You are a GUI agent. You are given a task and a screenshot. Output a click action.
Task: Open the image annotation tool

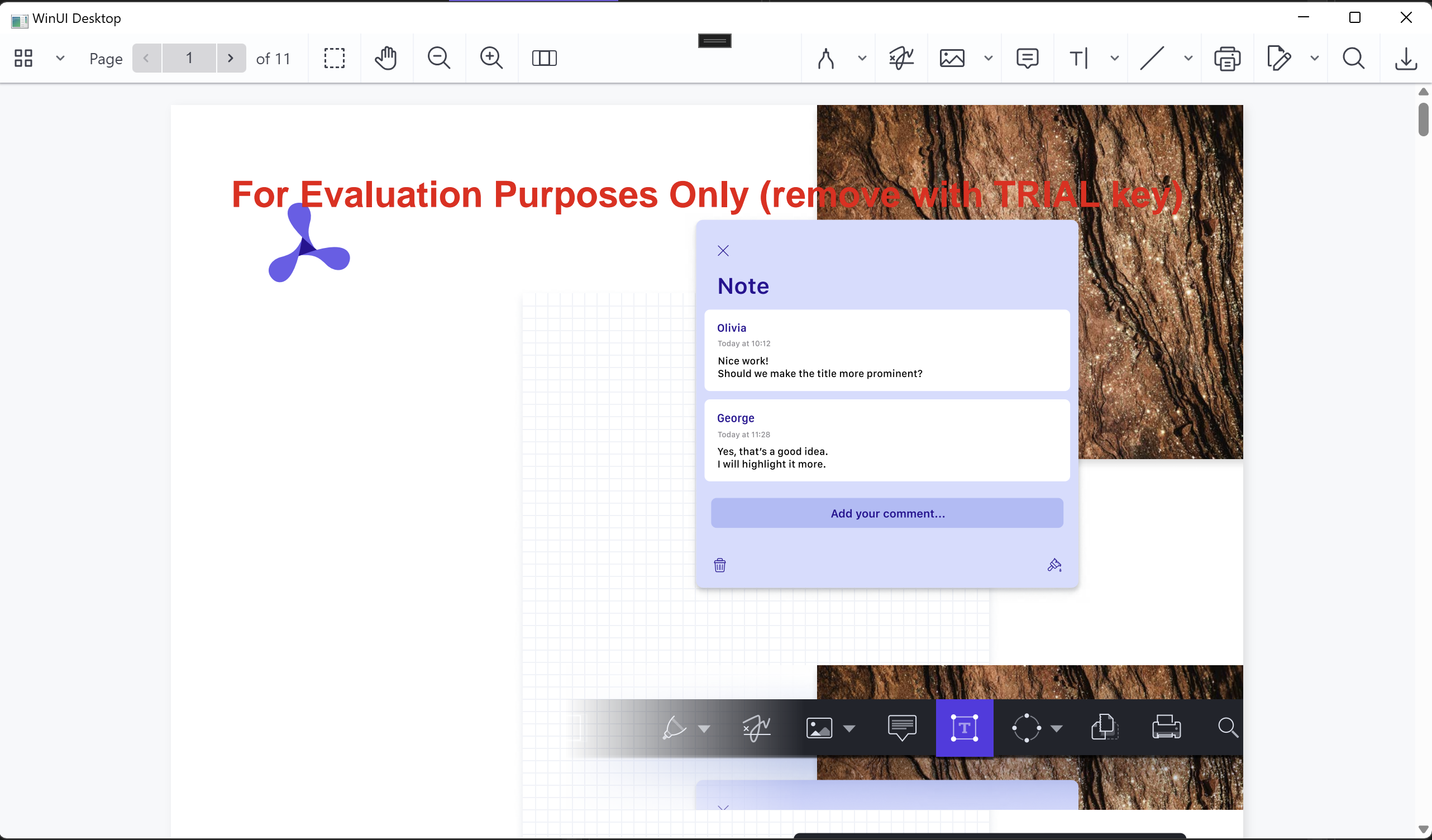click(952, 58)
